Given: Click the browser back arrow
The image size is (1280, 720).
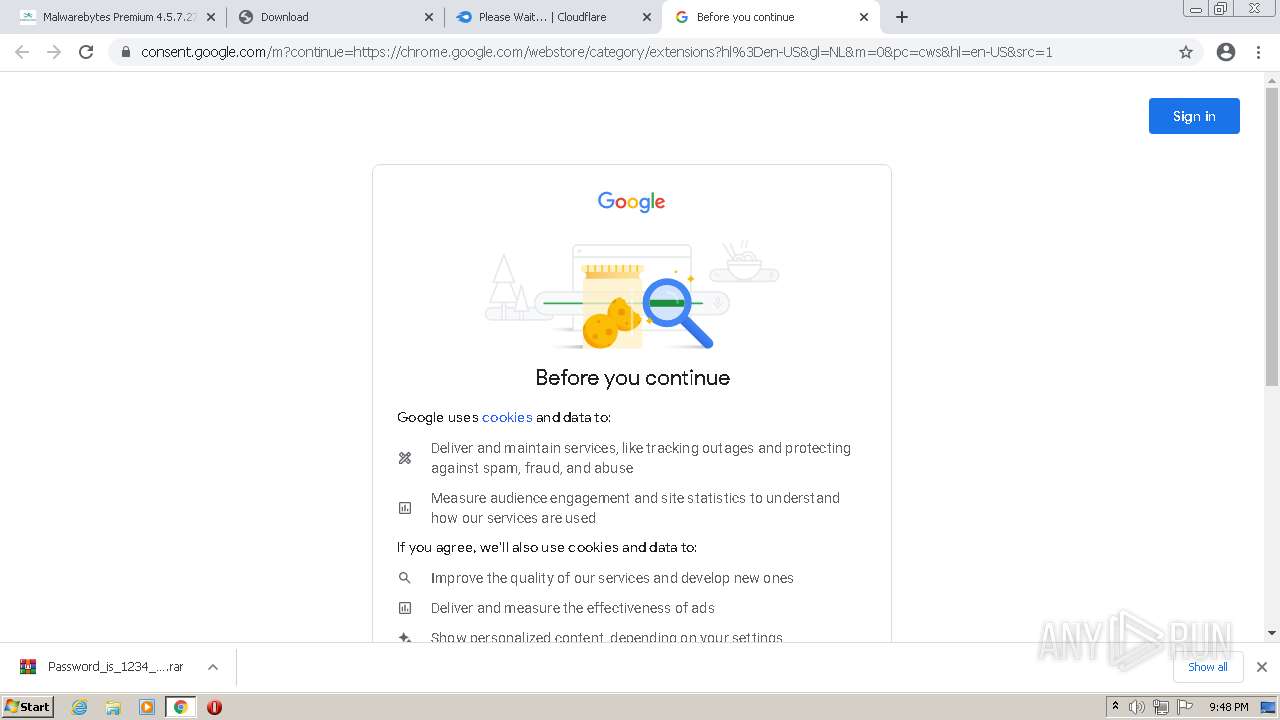Looking at the screenshot, I should 22,52.
